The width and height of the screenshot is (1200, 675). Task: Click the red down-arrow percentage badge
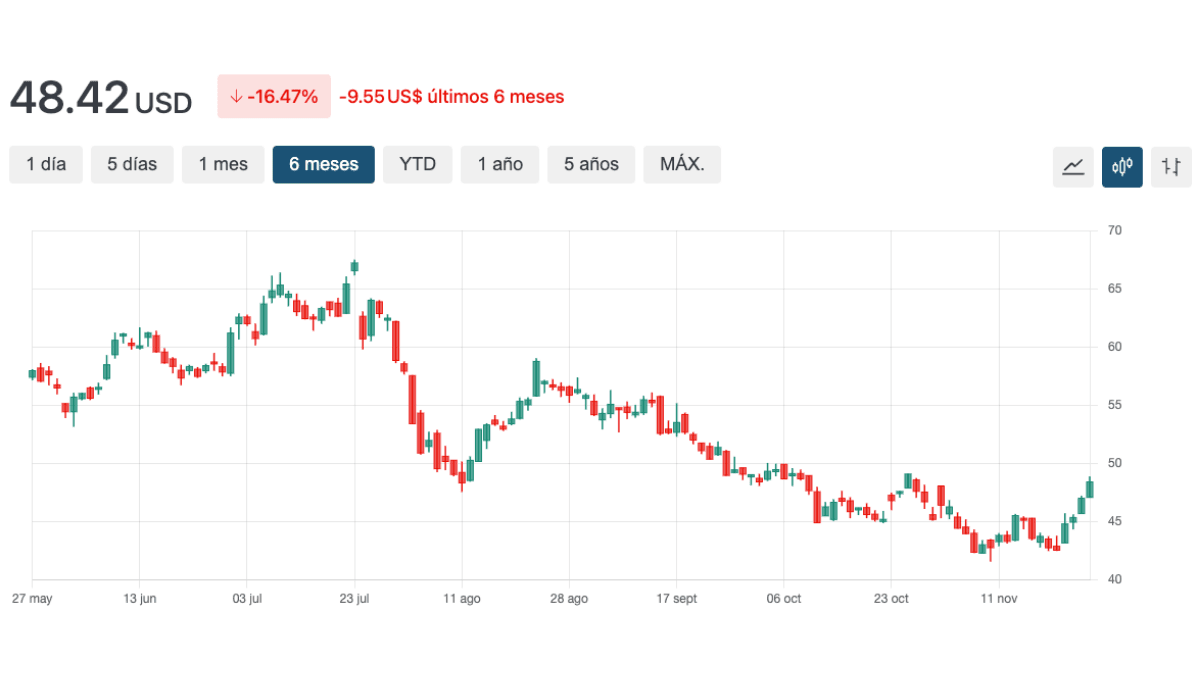pos(273,97)
